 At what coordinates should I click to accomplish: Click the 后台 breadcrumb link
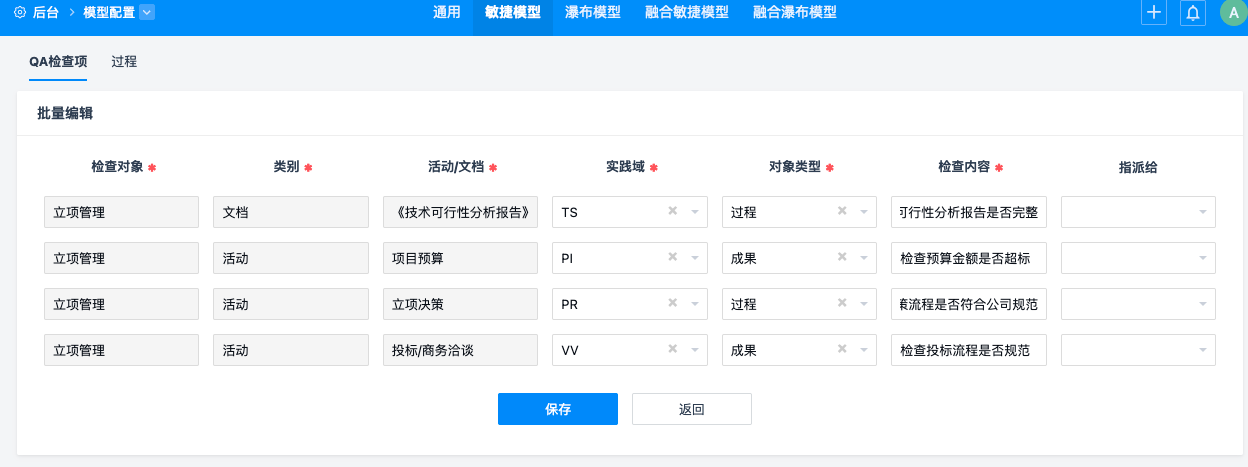pos(46,12)
